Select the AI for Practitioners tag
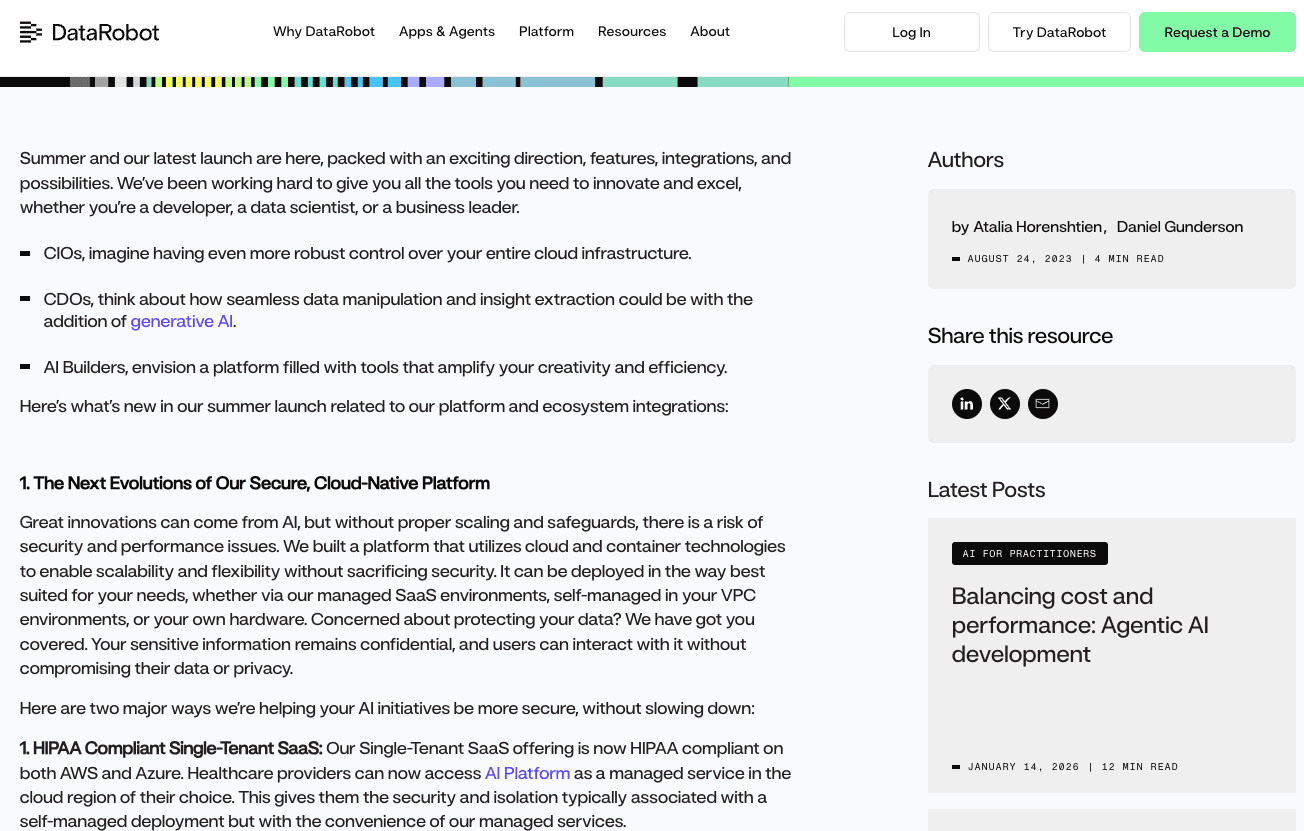The width and height of the screenshot is (1304, 831). 1029,554
